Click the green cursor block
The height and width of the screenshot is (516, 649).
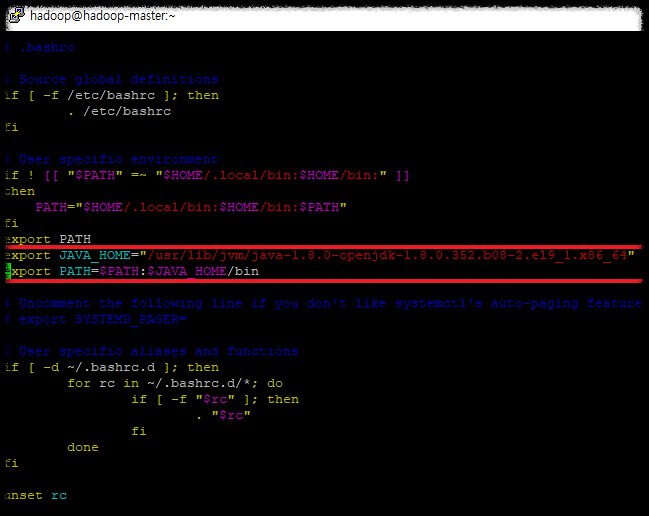[x=8, y=271]
